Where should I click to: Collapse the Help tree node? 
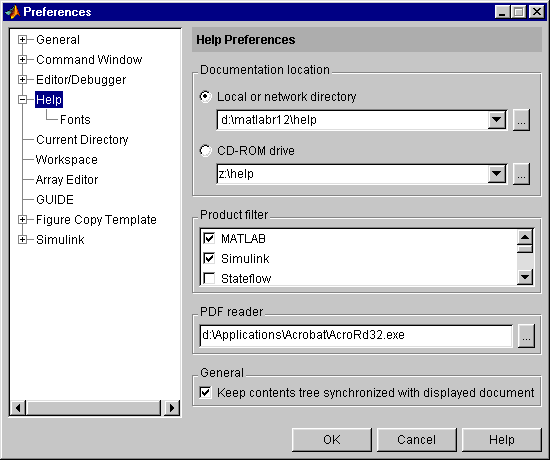coord(22,100)
